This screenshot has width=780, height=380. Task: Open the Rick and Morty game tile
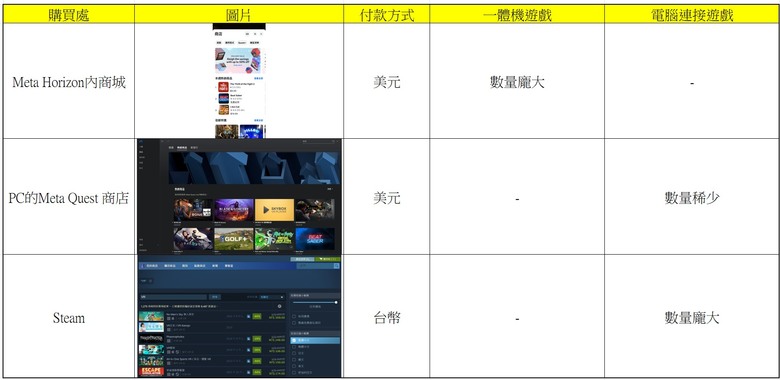274,239
